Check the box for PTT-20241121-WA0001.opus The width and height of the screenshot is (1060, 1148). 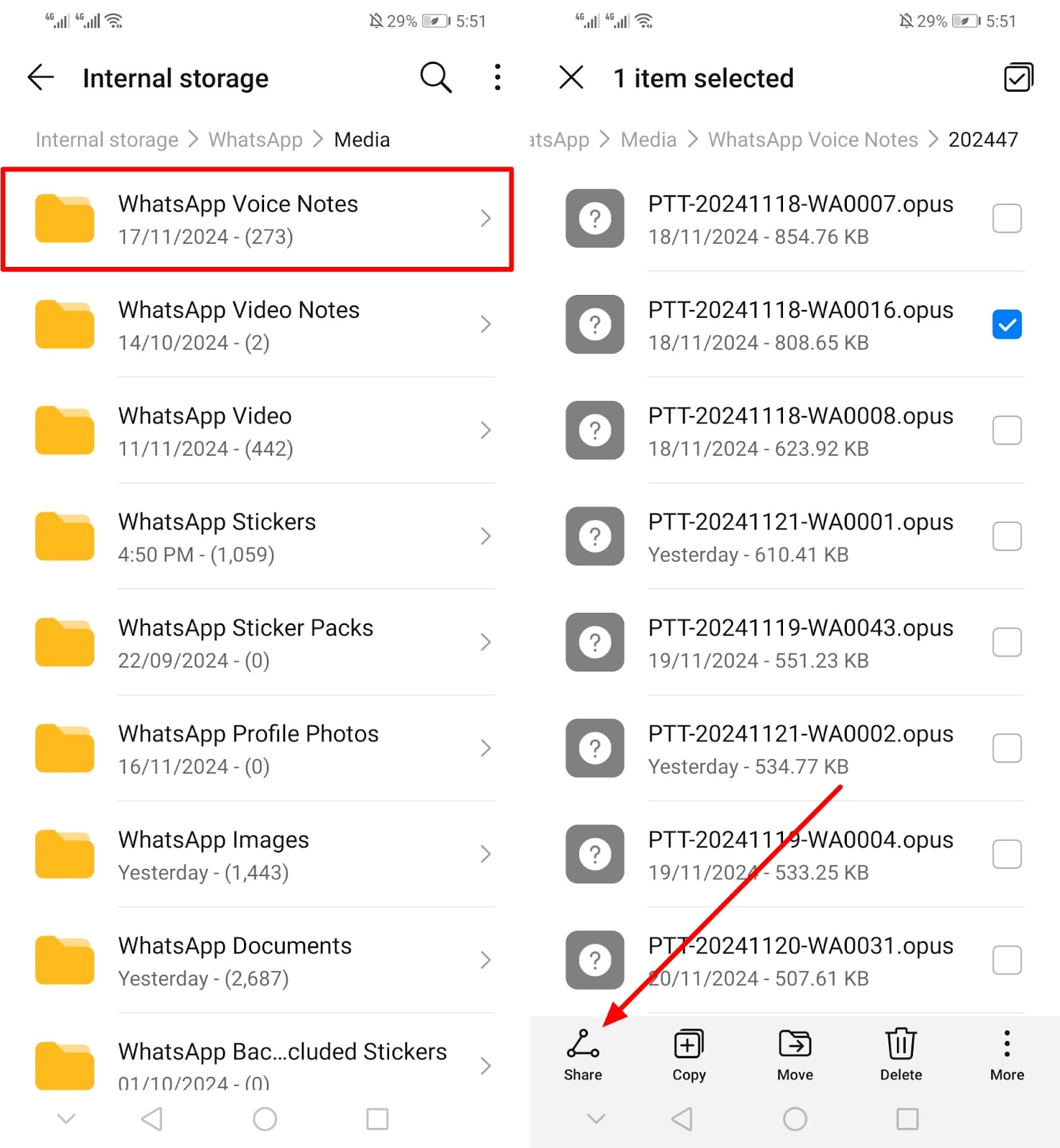coord(1007,536)
